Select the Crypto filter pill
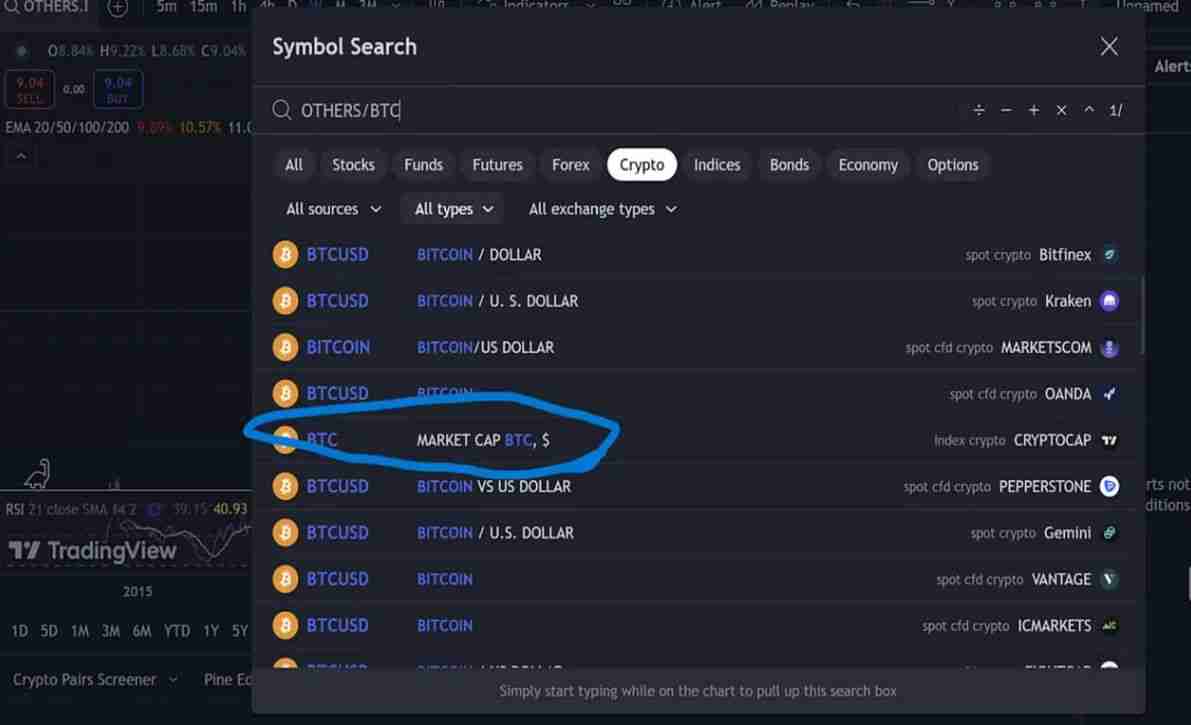The width and height of the screenshot is (1191, 725). pos(641,164)
